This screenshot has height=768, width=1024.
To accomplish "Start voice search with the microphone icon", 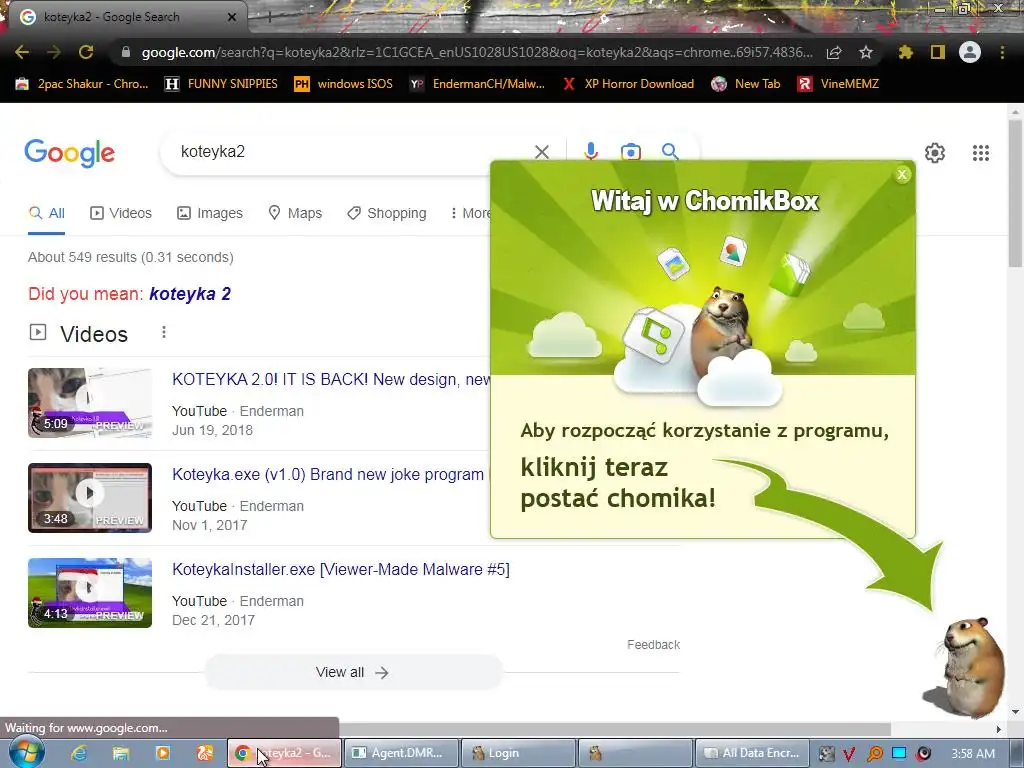I will tap(591, 152).
